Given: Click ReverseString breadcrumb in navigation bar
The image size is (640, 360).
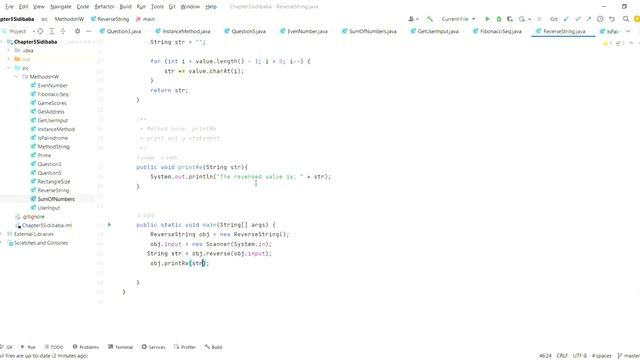Looking at the screenshot, I should tap(110, 19).
